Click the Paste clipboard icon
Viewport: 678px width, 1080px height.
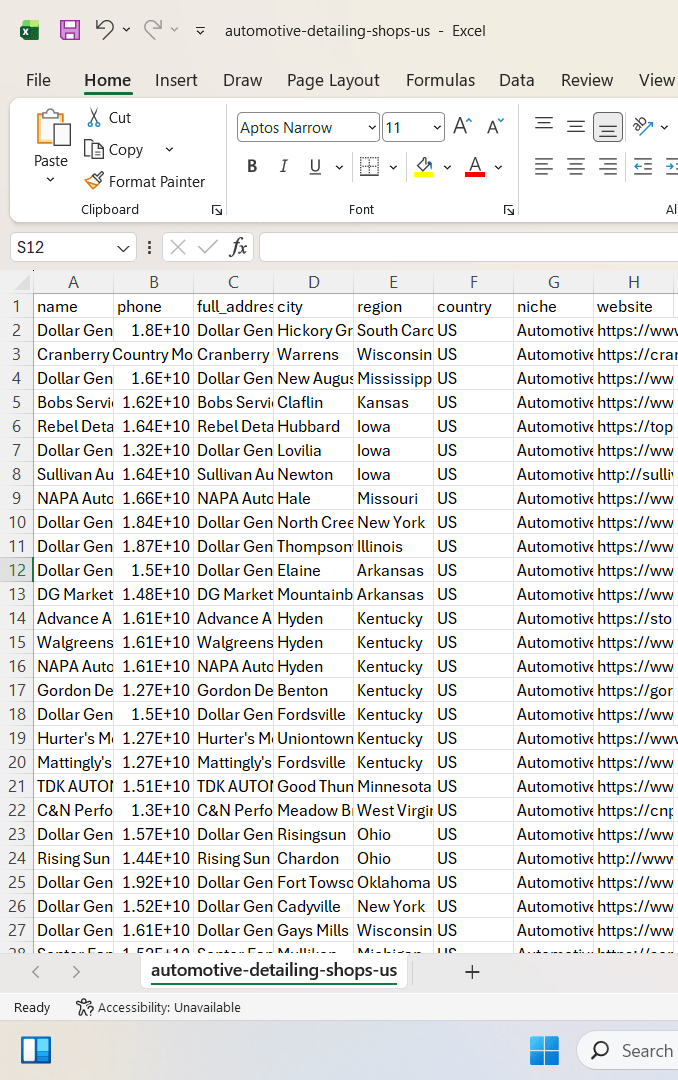53,128
